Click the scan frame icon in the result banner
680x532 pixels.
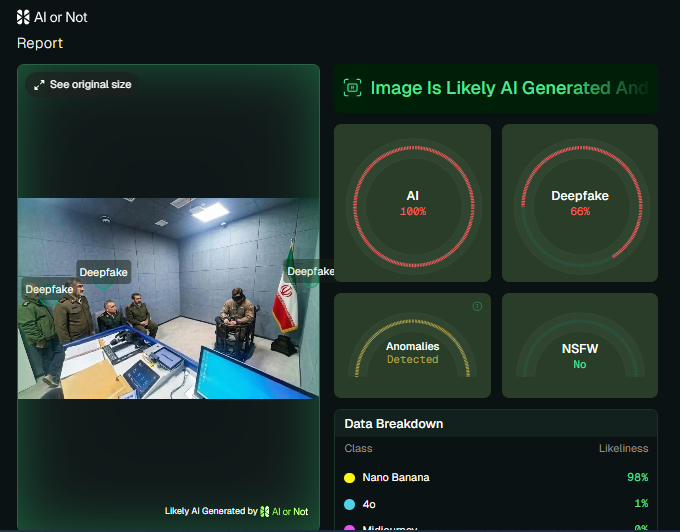pyautogui.click(x=352, y=88)
